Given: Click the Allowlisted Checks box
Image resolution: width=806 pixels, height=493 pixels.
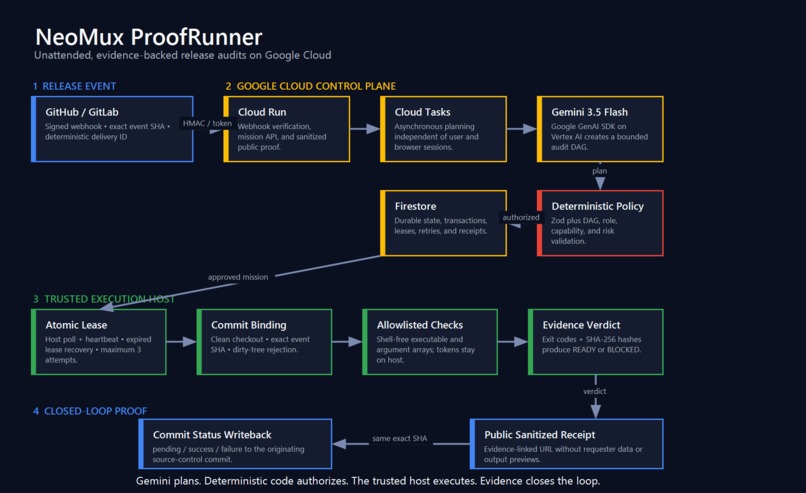Looking at the screenshot, I should (430, 342).
